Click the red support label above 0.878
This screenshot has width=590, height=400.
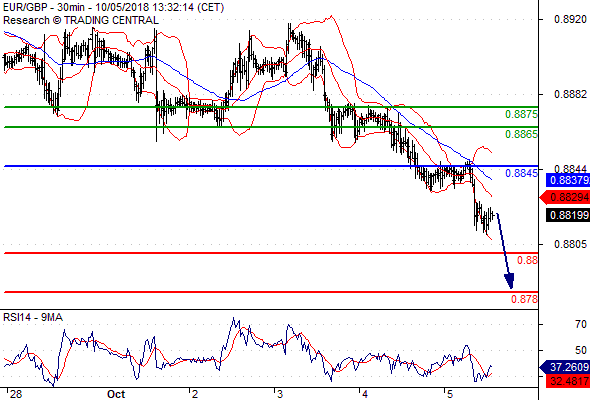[x=527, y=260]
